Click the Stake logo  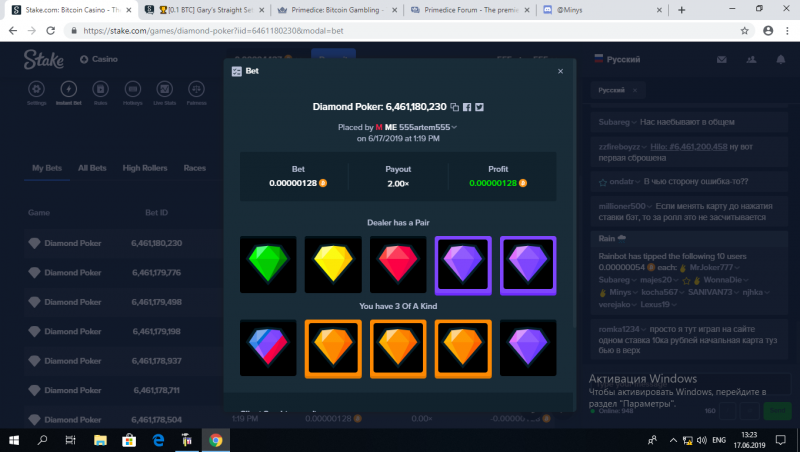(43, 59)
